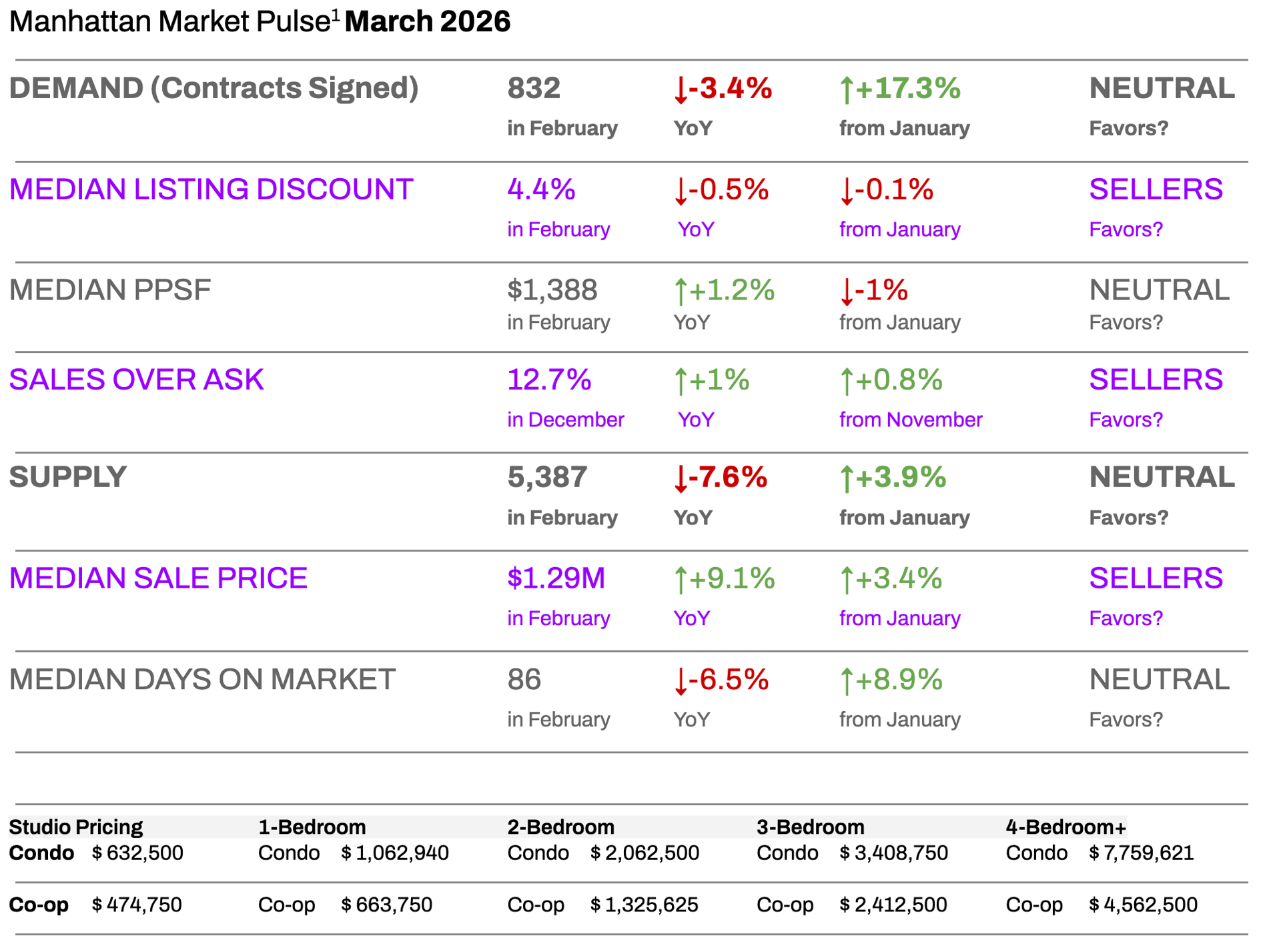Click the red down arrow beside -0.5%
Viewport: 1281px width, 952px height.
[680, 191]
